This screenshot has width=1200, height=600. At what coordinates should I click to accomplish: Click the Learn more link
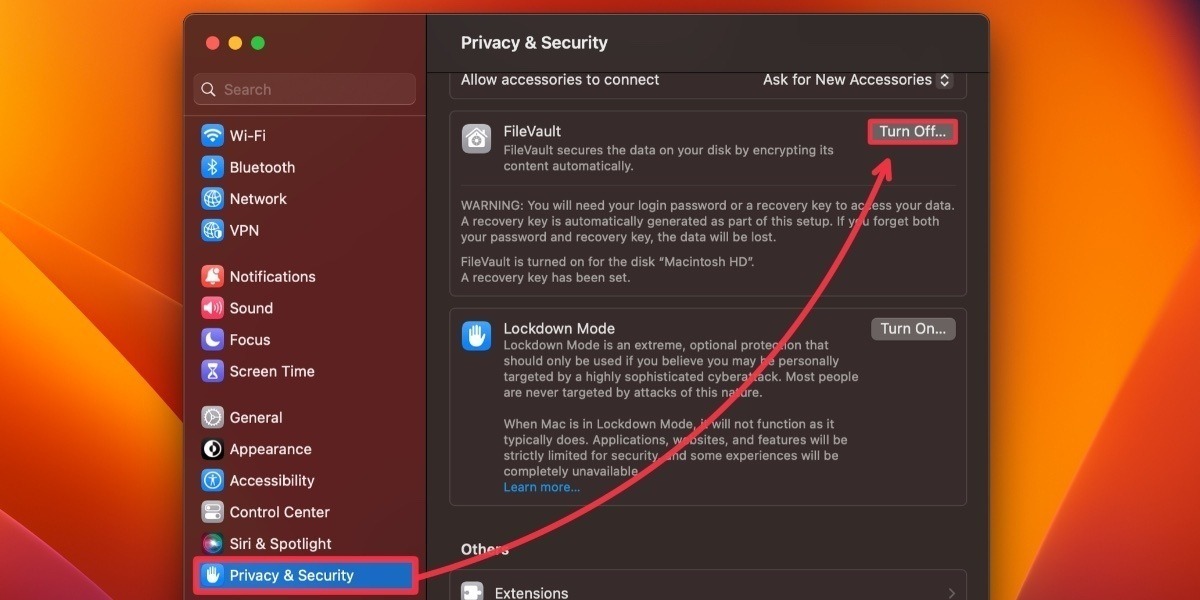click(541, 487)
